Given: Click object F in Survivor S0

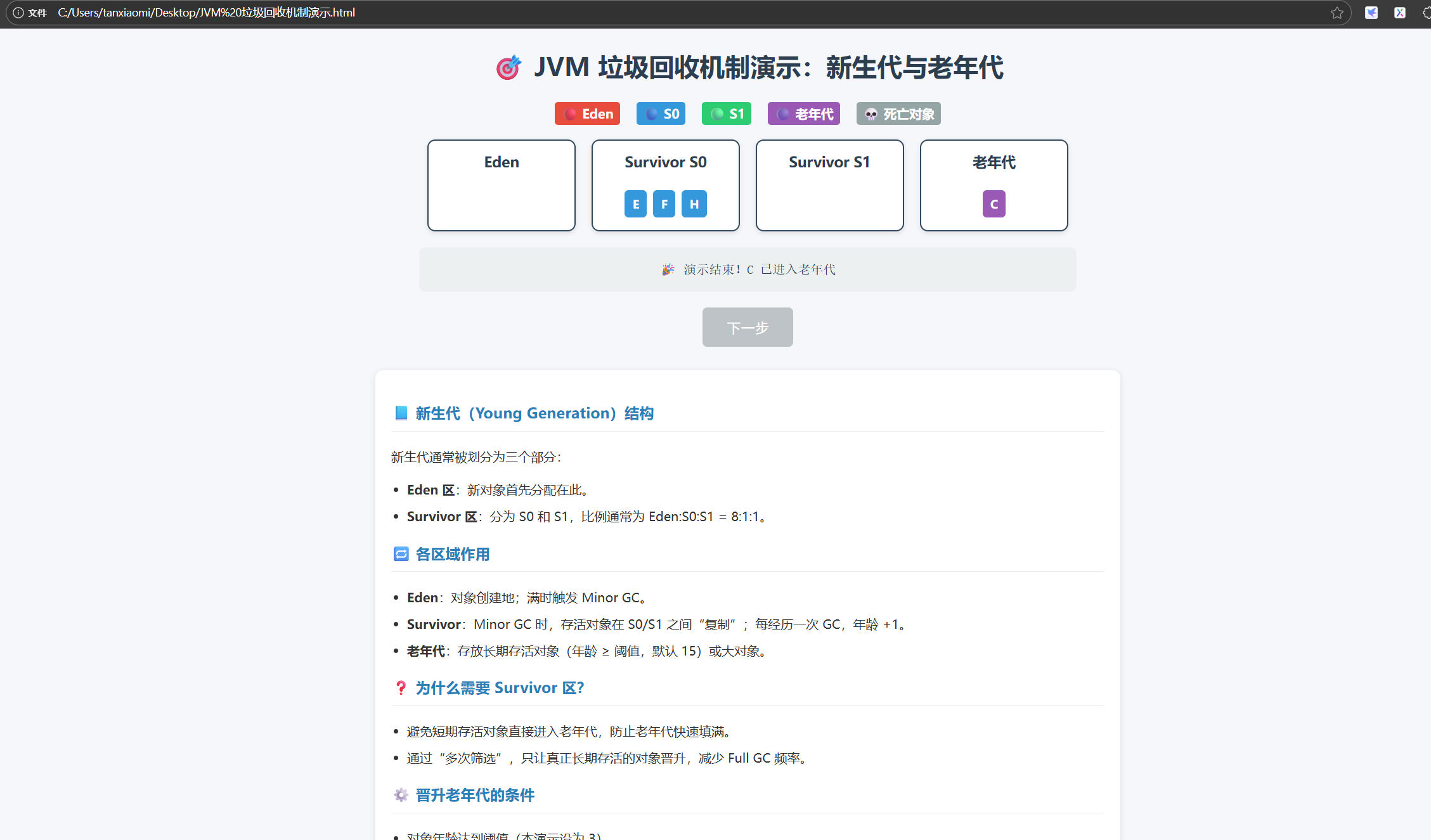Looking at the screenshot, I should click(x=664, y=204).
